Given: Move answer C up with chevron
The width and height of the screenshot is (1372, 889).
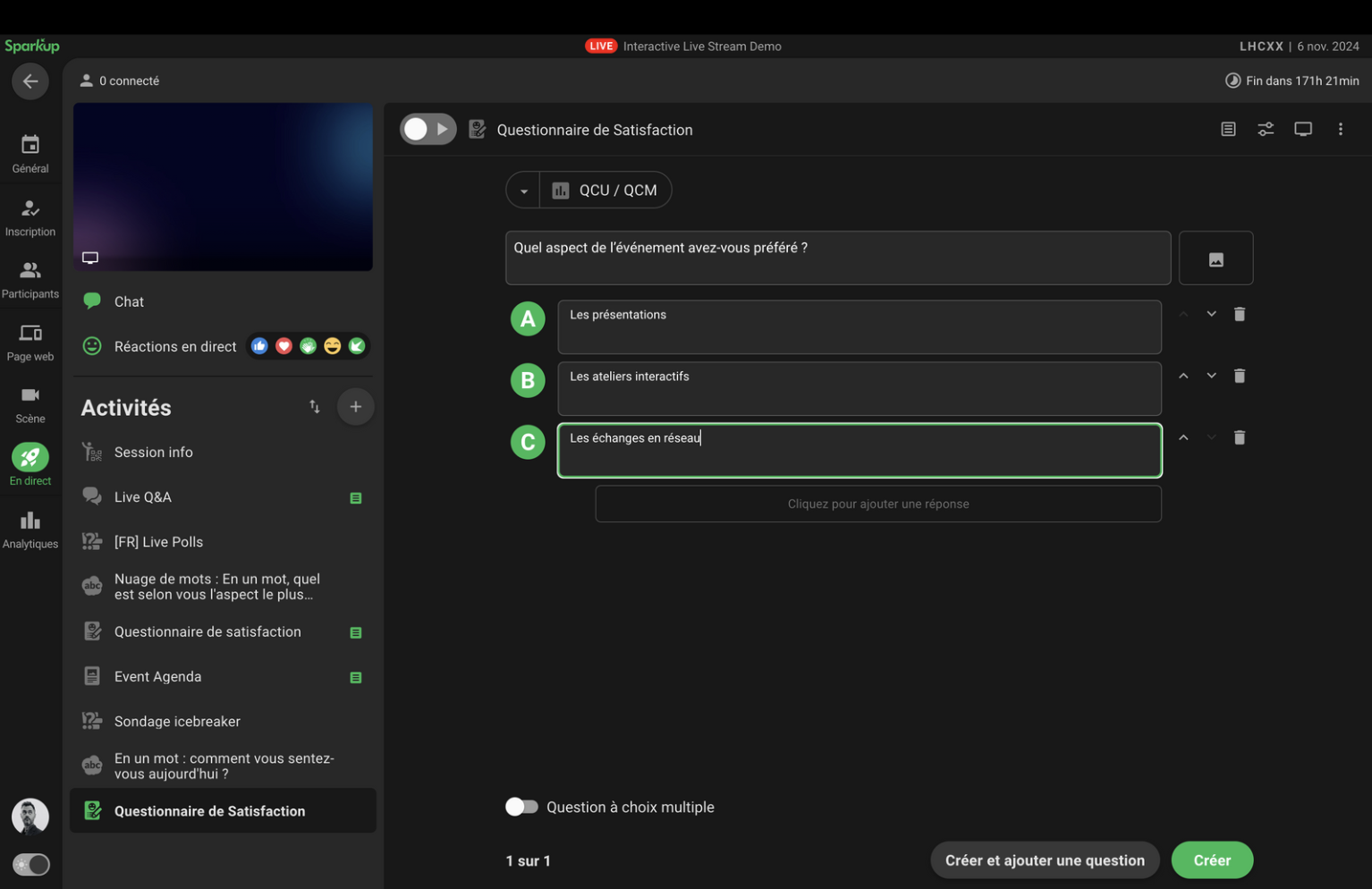Looking at the screenshot, I should click(x=1182, y=437).
